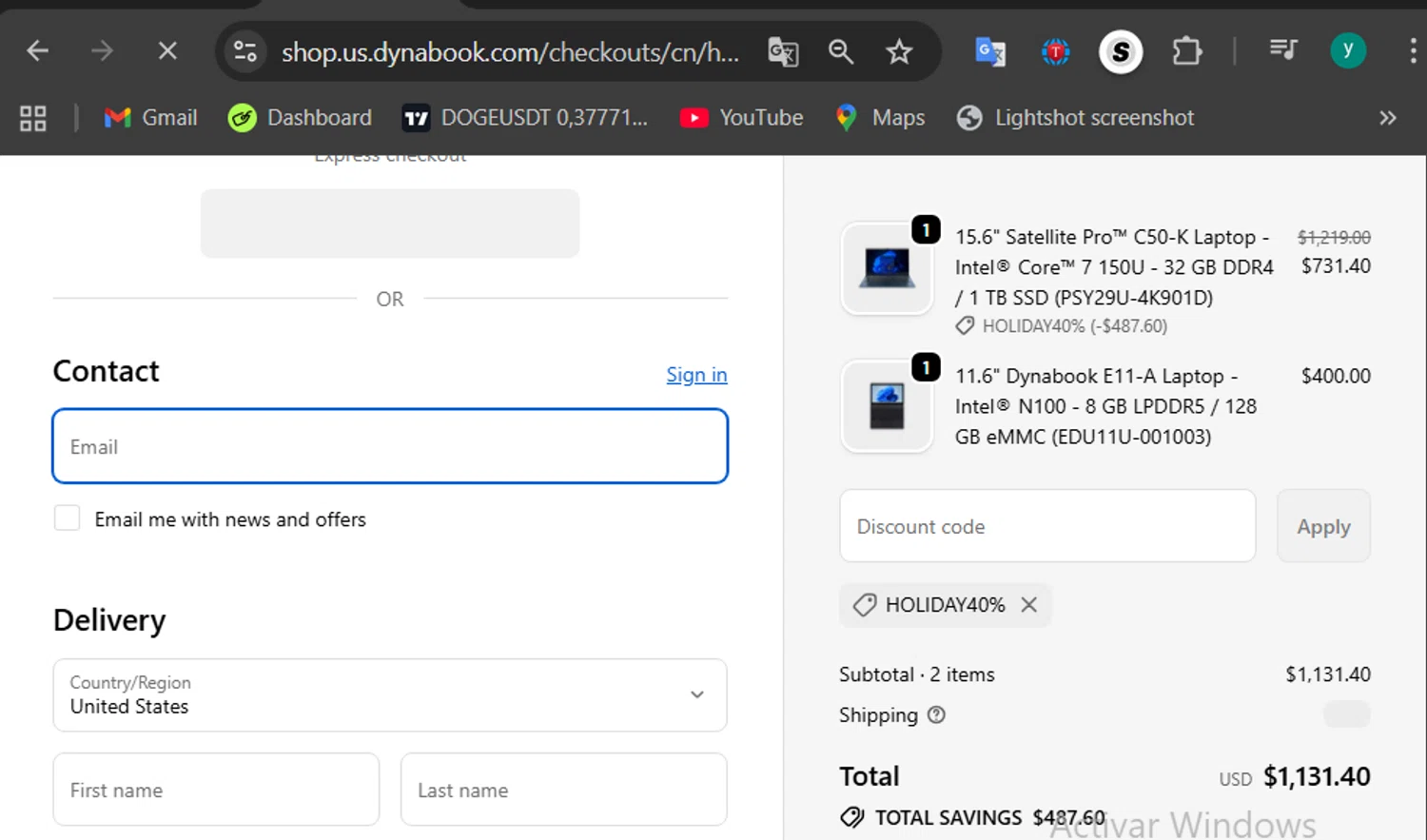
Task: Open the apps grid in bookmarks bar
Action: click(33, 118)
